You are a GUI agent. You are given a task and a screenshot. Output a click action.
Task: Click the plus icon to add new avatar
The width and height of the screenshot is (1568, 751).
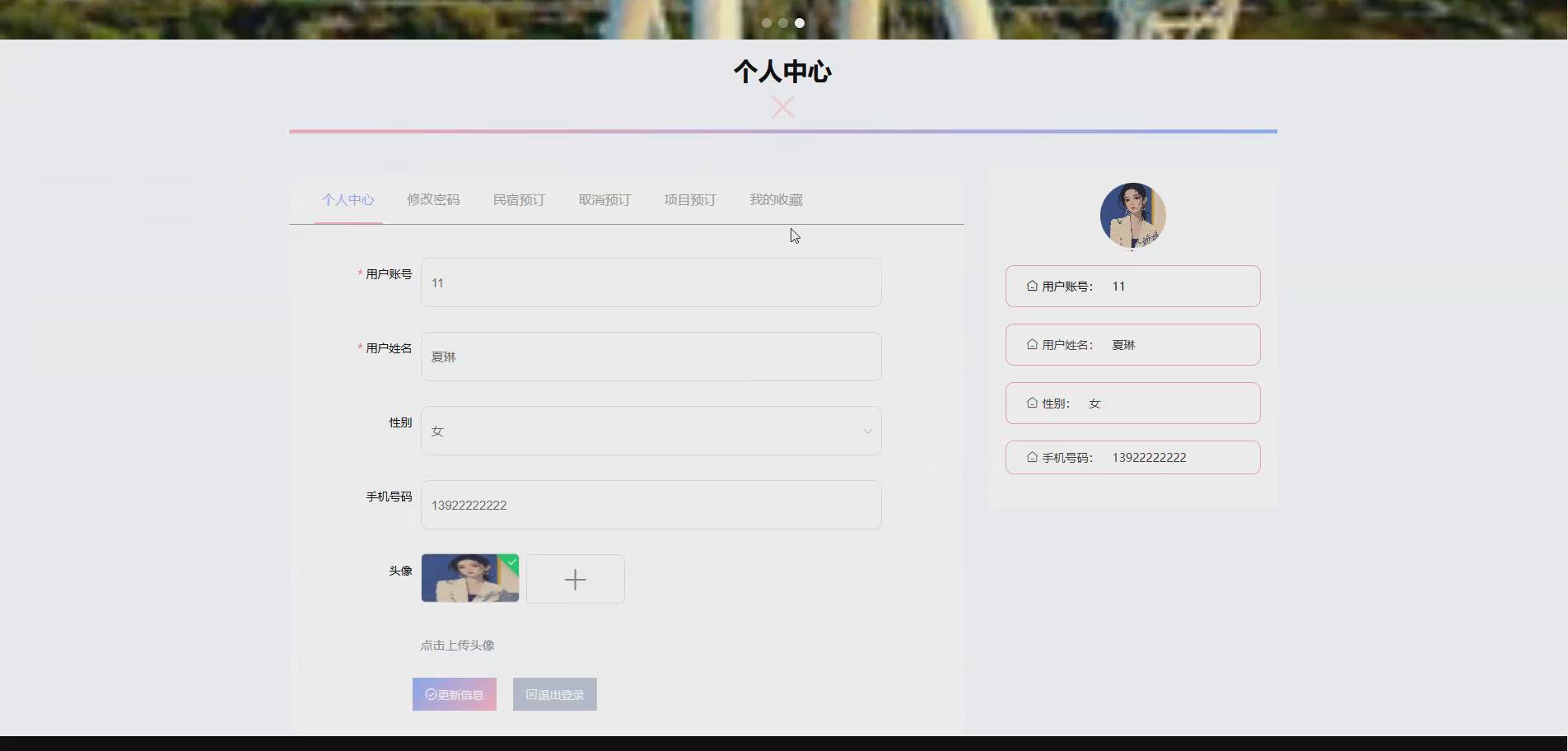tap(575, 579)
